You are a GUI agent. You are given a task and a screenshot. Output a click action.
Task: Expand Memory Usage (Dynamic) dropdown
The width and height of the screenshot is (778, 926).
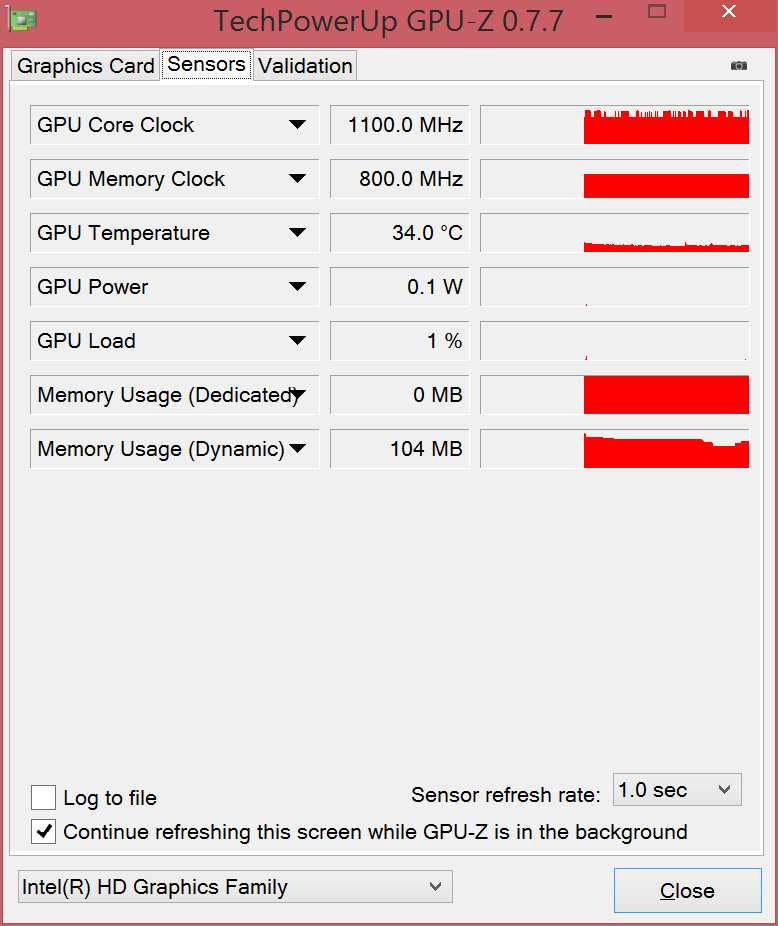[x=297, y=449]
